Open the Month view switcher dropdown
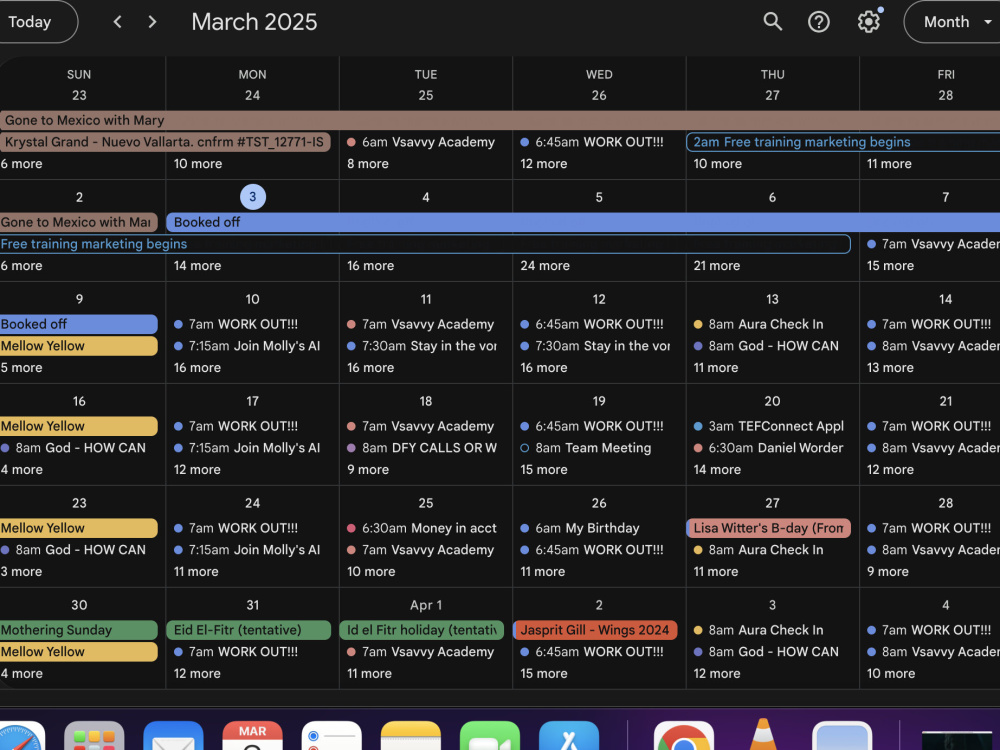Screen dimensions: 1000x750 953,22
